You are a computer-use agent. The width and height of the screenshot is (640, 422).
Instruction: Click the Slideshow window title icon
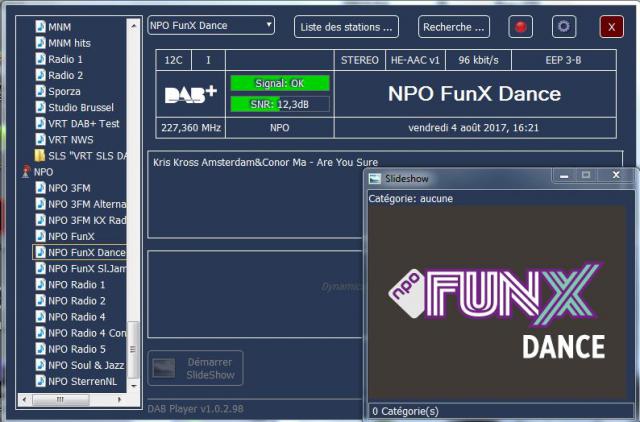[x=374, y=178]
